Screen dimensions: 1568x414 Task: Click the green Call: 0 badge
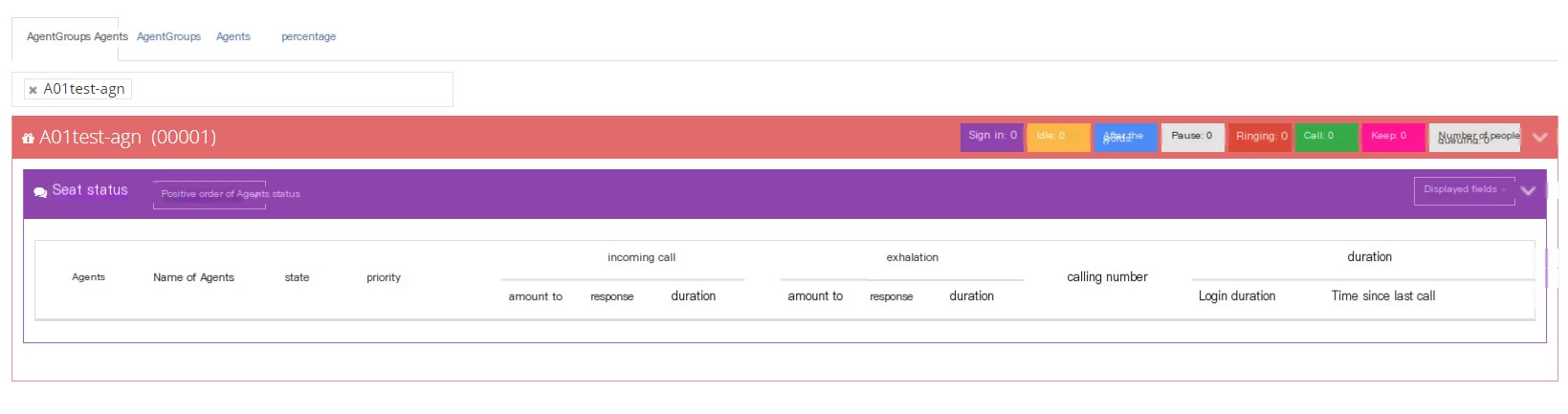coord(1326,137)
